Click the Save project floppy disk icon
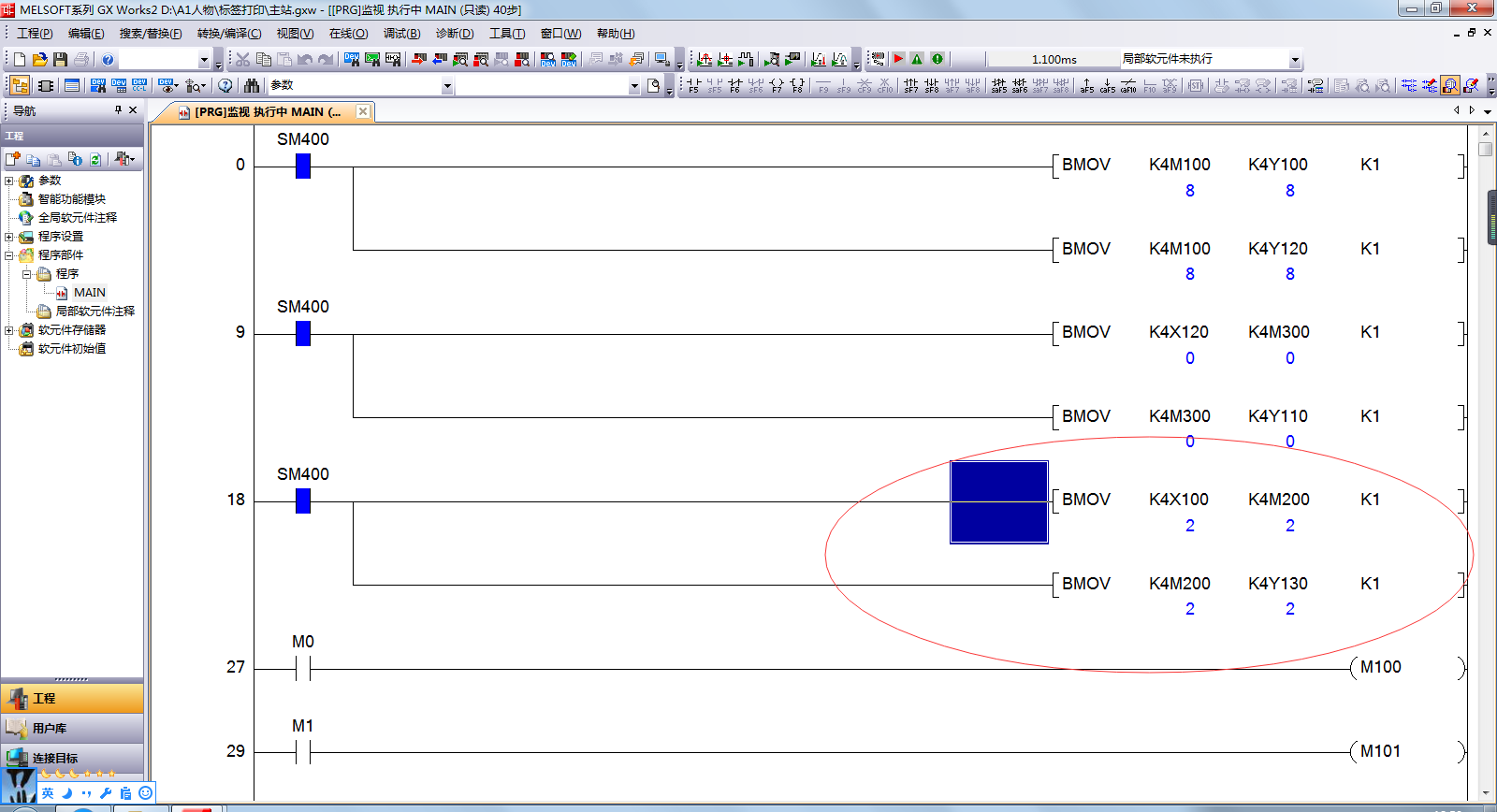This screenshot has width=1497, height=812. [60, 59]
